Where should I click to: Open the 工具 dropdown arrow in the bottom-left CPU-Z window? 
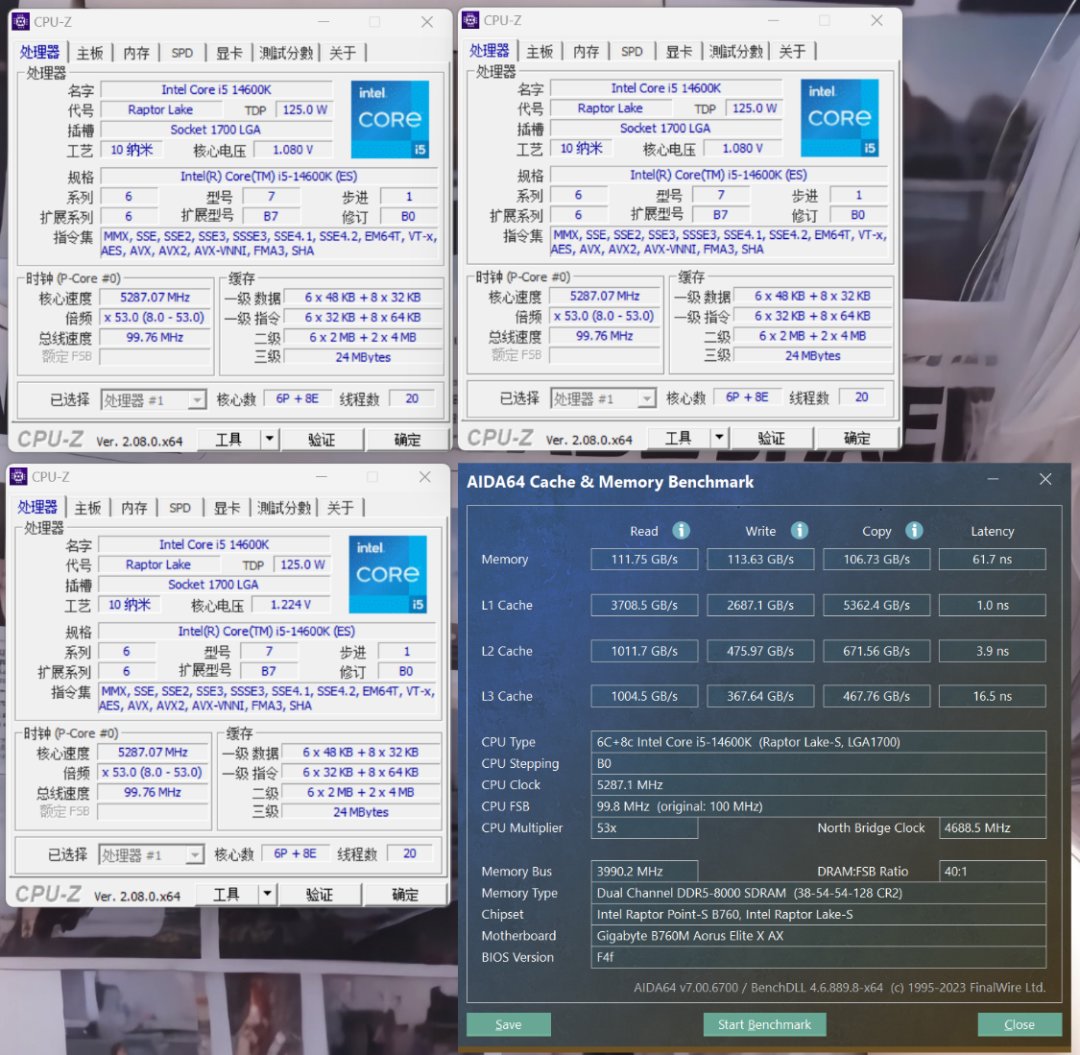(267, 894)
